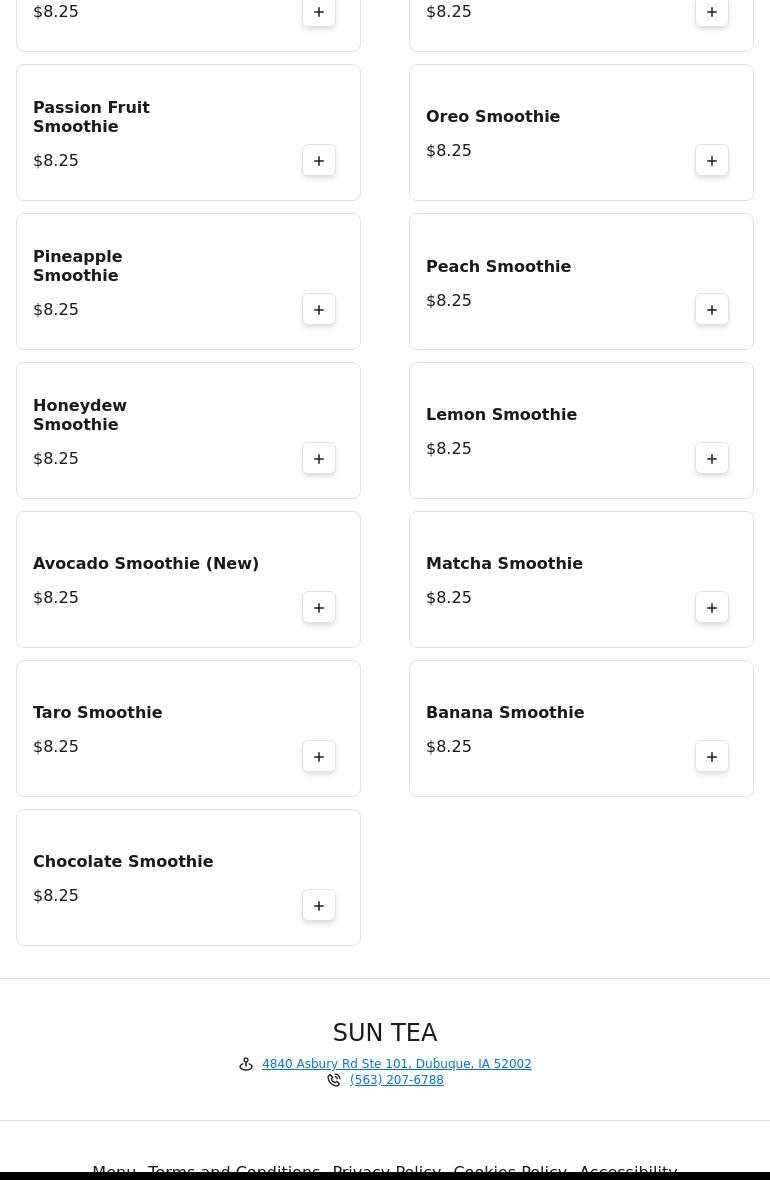Click plus button for Peach Smoothie
770x1180 pixels.
pyautogui.click(x=712, y=309)
